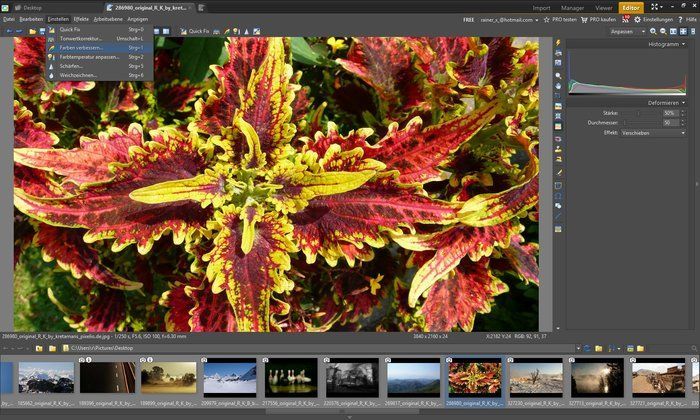Viewport: 700px width, 420px height.
Task: Click the color temperature bulb toolbar icon
Action: click(x=236, y=31)
